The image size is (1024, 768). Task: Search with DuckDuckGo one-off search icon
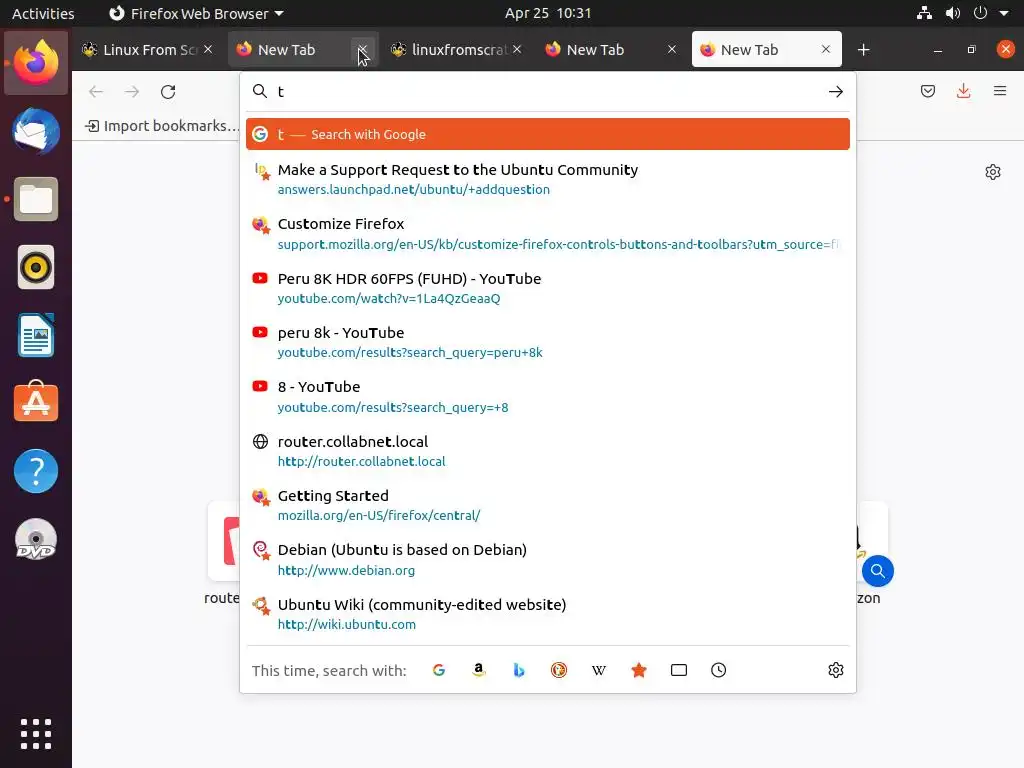click(559, 670)
